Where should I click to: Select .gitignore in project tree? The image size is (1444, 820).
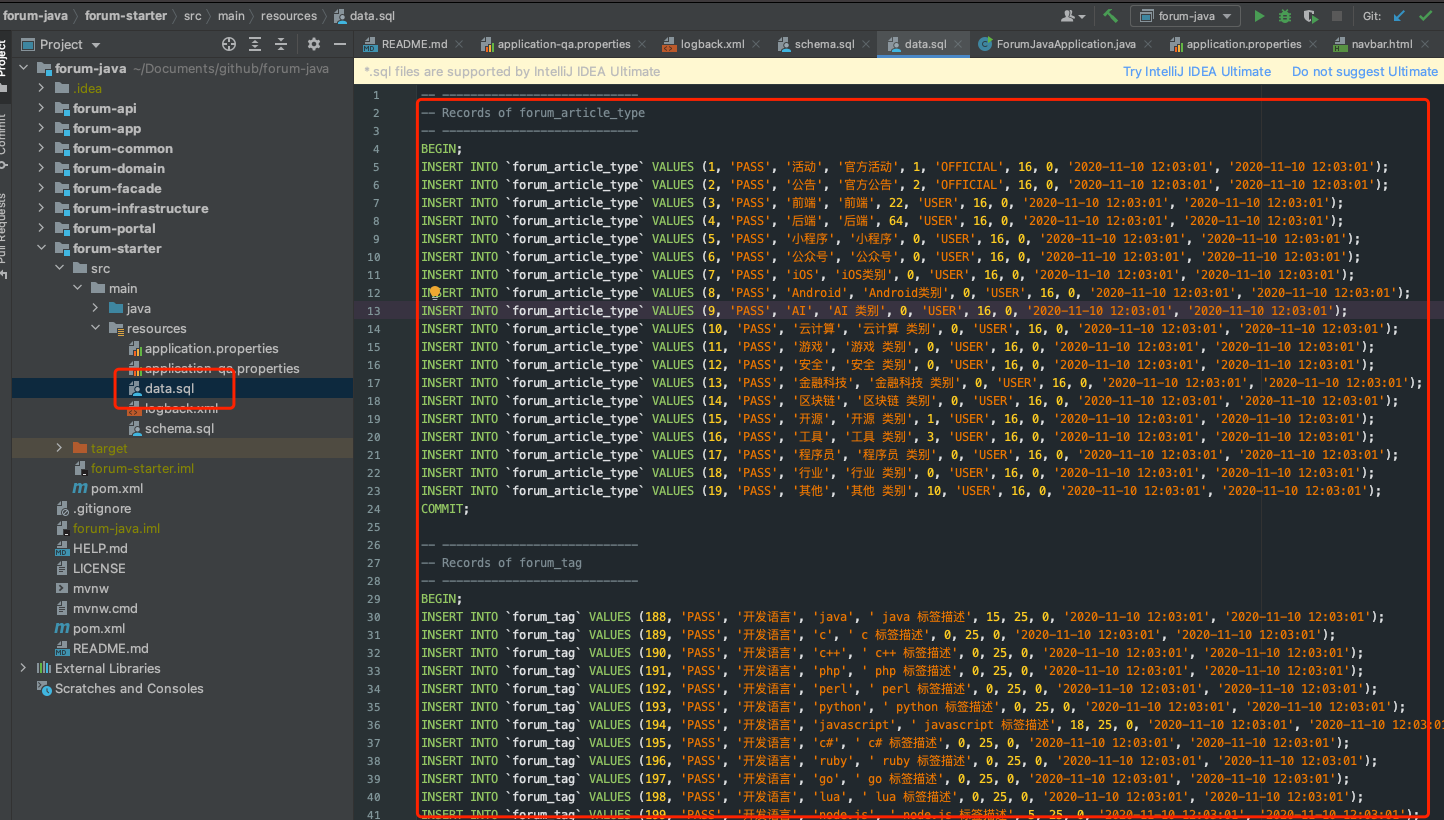pos(102,508)
